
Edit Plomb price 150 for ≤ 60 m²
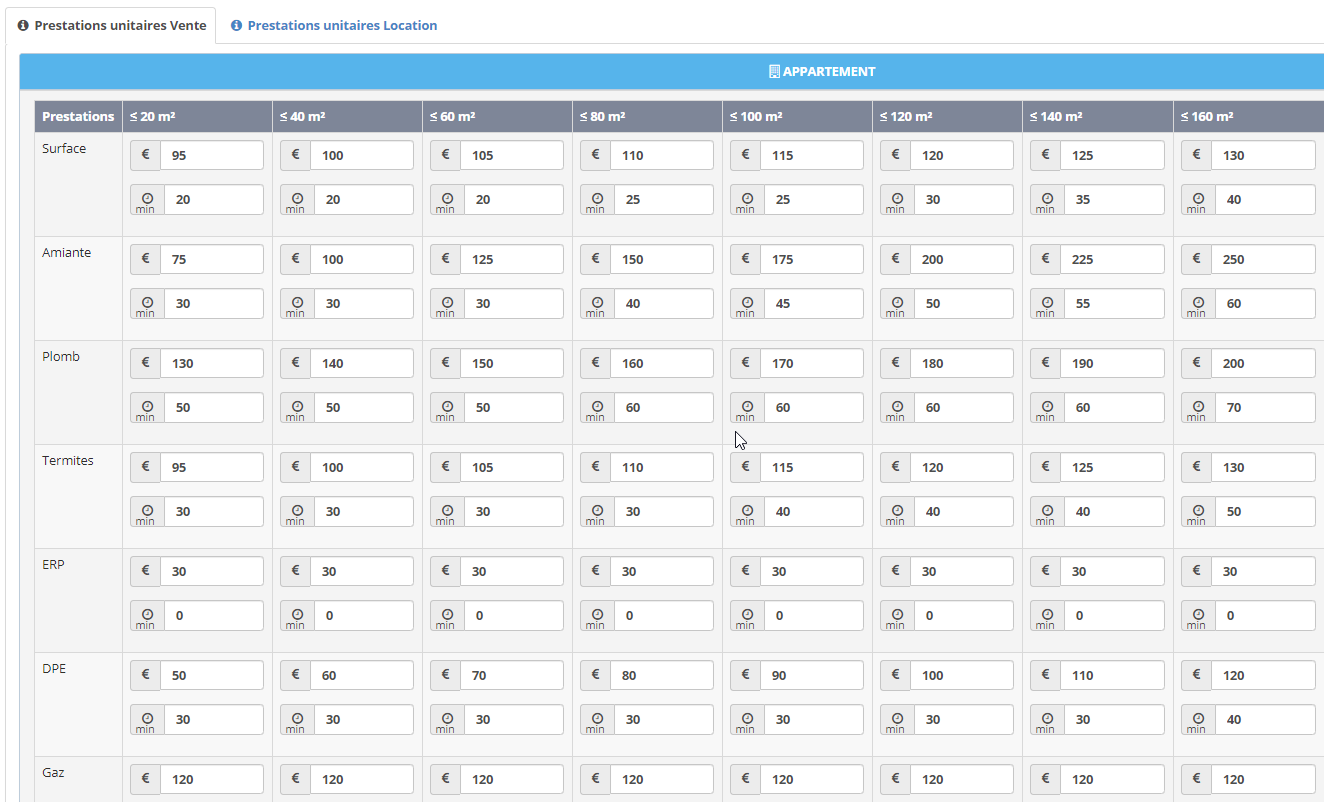pos(512,363)
